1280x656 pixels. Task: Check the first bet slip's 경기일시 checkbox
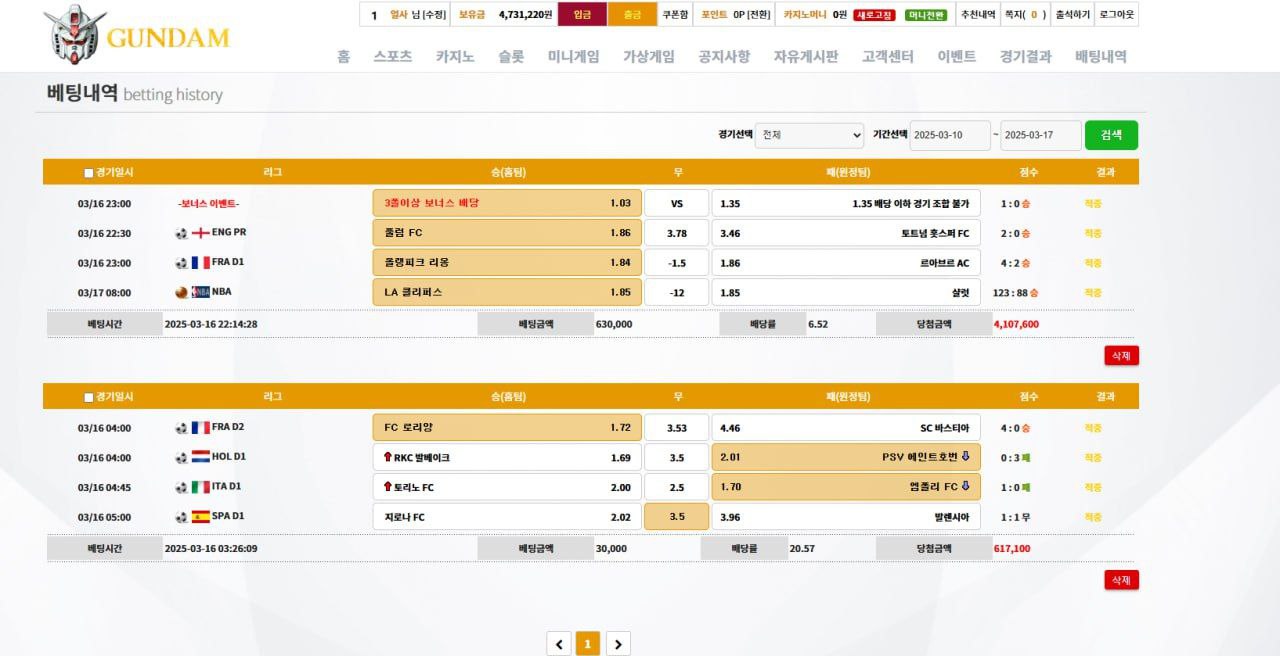tap(89, 173)
